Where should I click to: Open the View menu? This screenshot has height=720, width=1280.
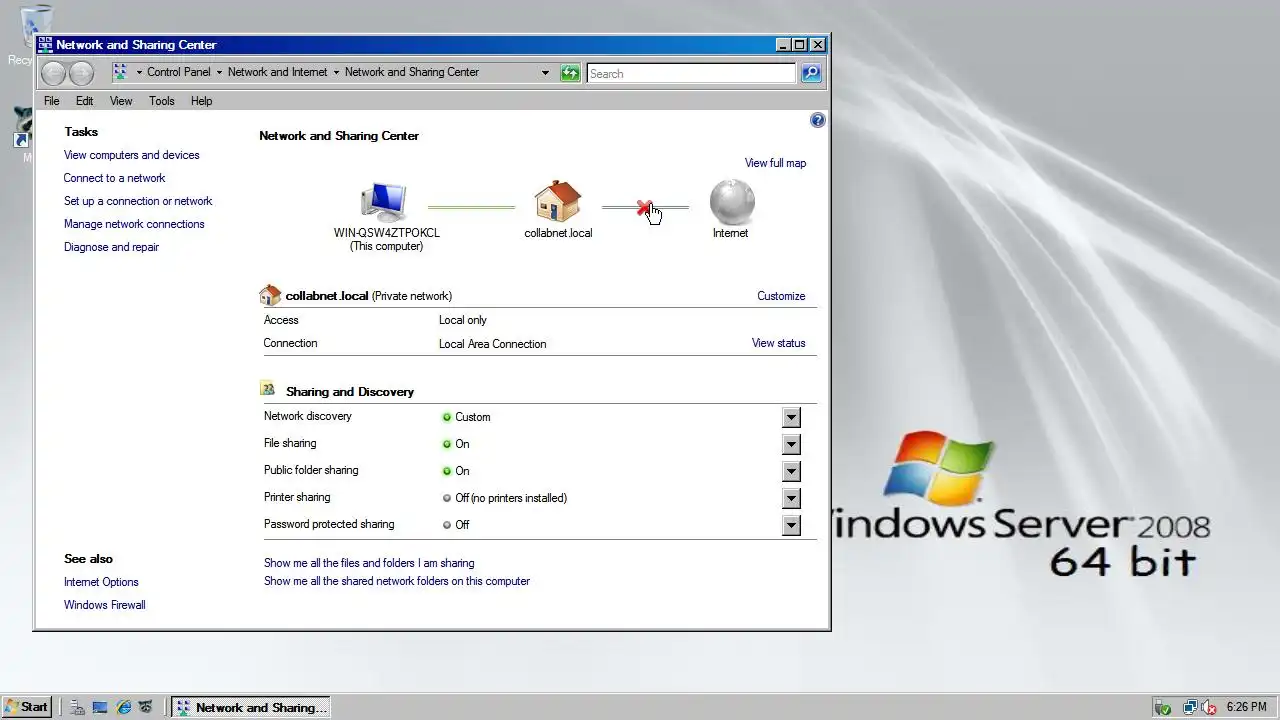(x=121, y=101)
